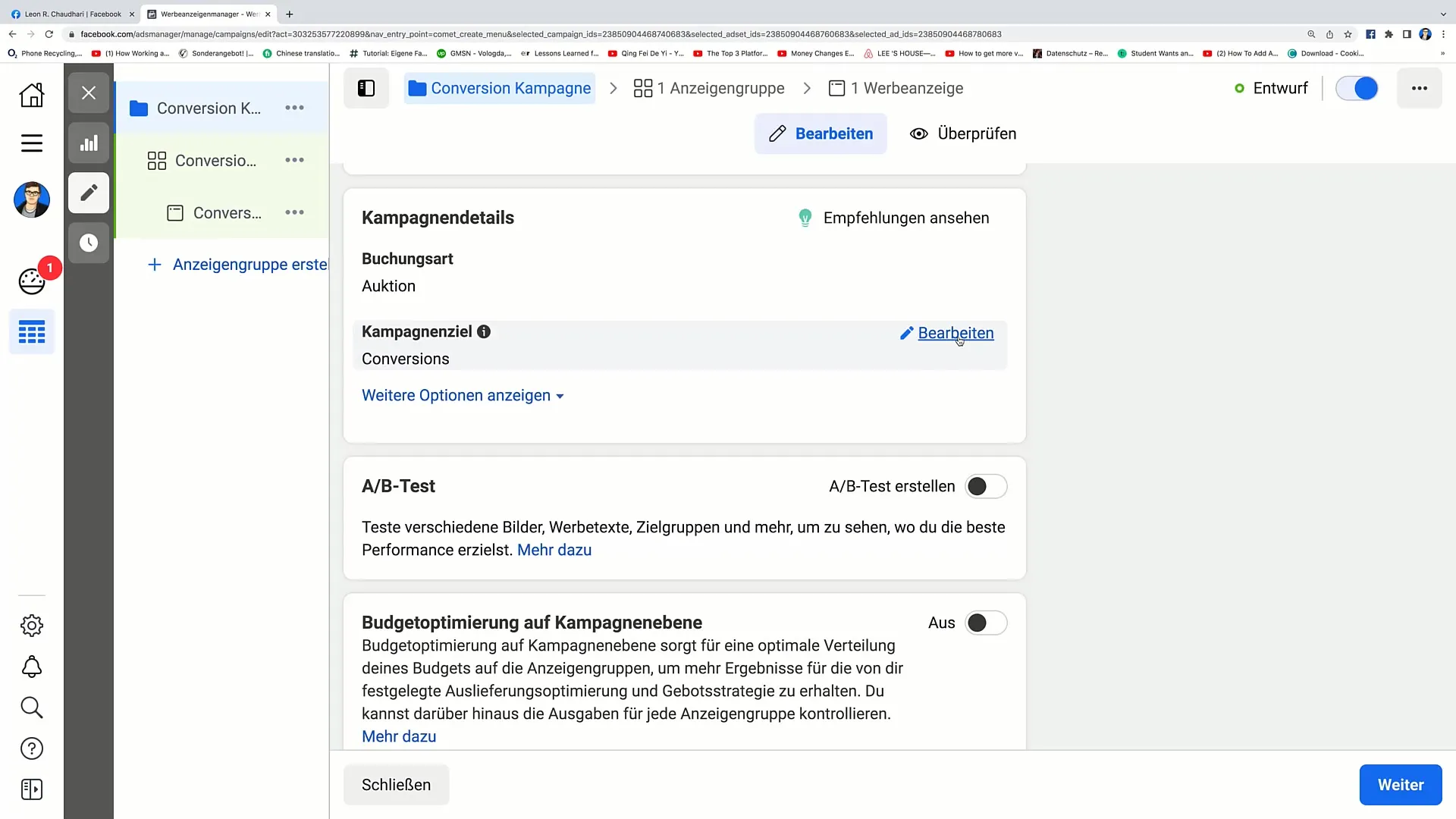Click the Auktion booking type value

[388, 286]
